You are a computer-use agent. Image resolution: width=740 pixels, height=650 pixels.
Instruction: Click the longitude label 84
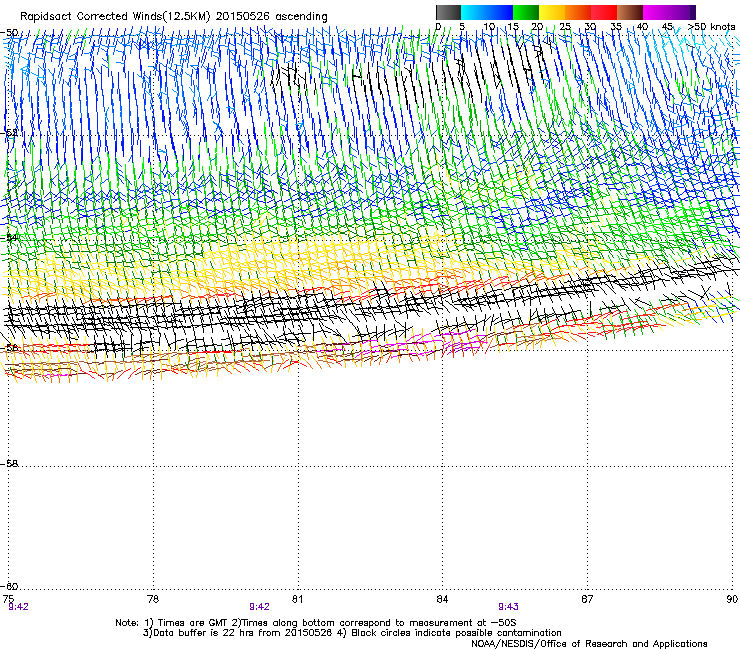point(442,599)
